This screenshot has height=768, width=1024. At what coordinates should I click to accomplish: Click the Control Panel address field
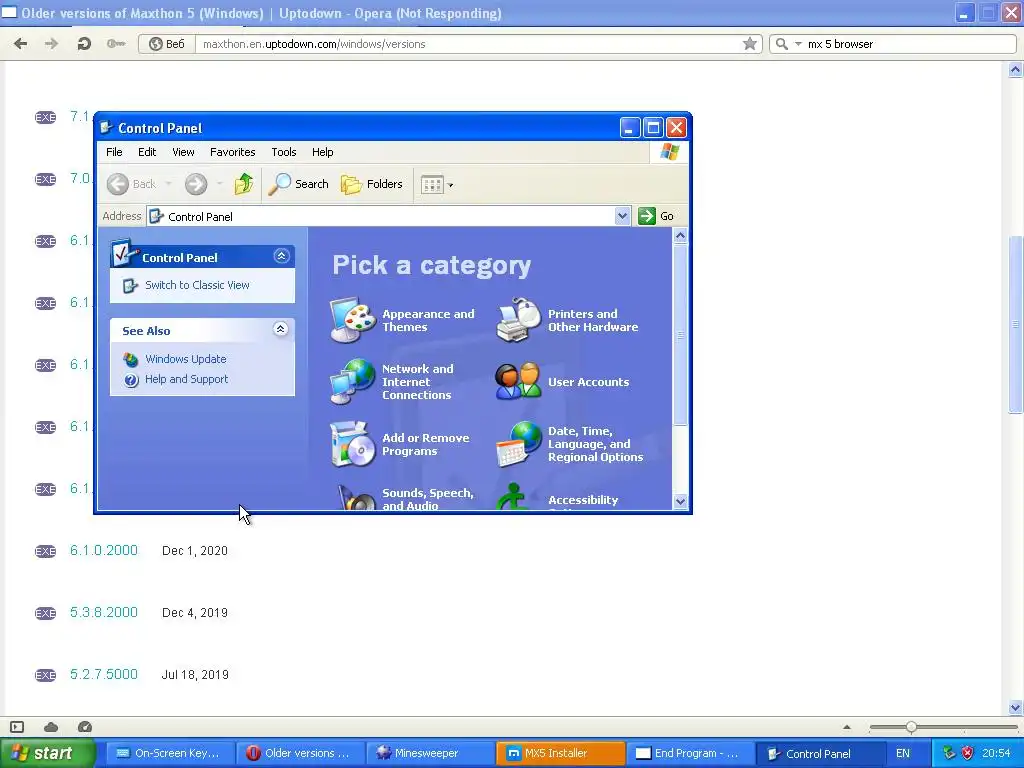[x=381, y=216]
